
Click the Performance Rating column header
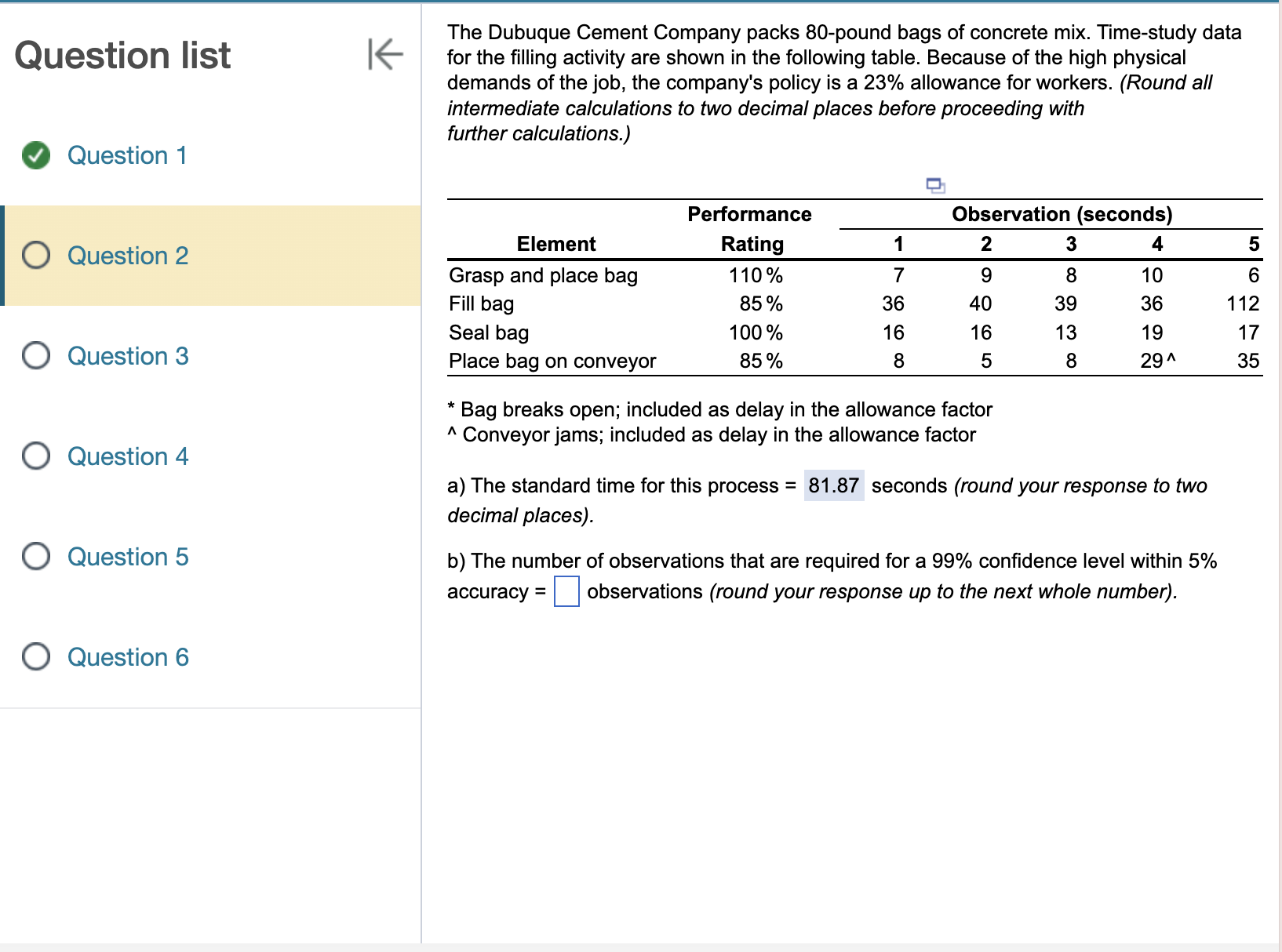[x=749, y=228]
